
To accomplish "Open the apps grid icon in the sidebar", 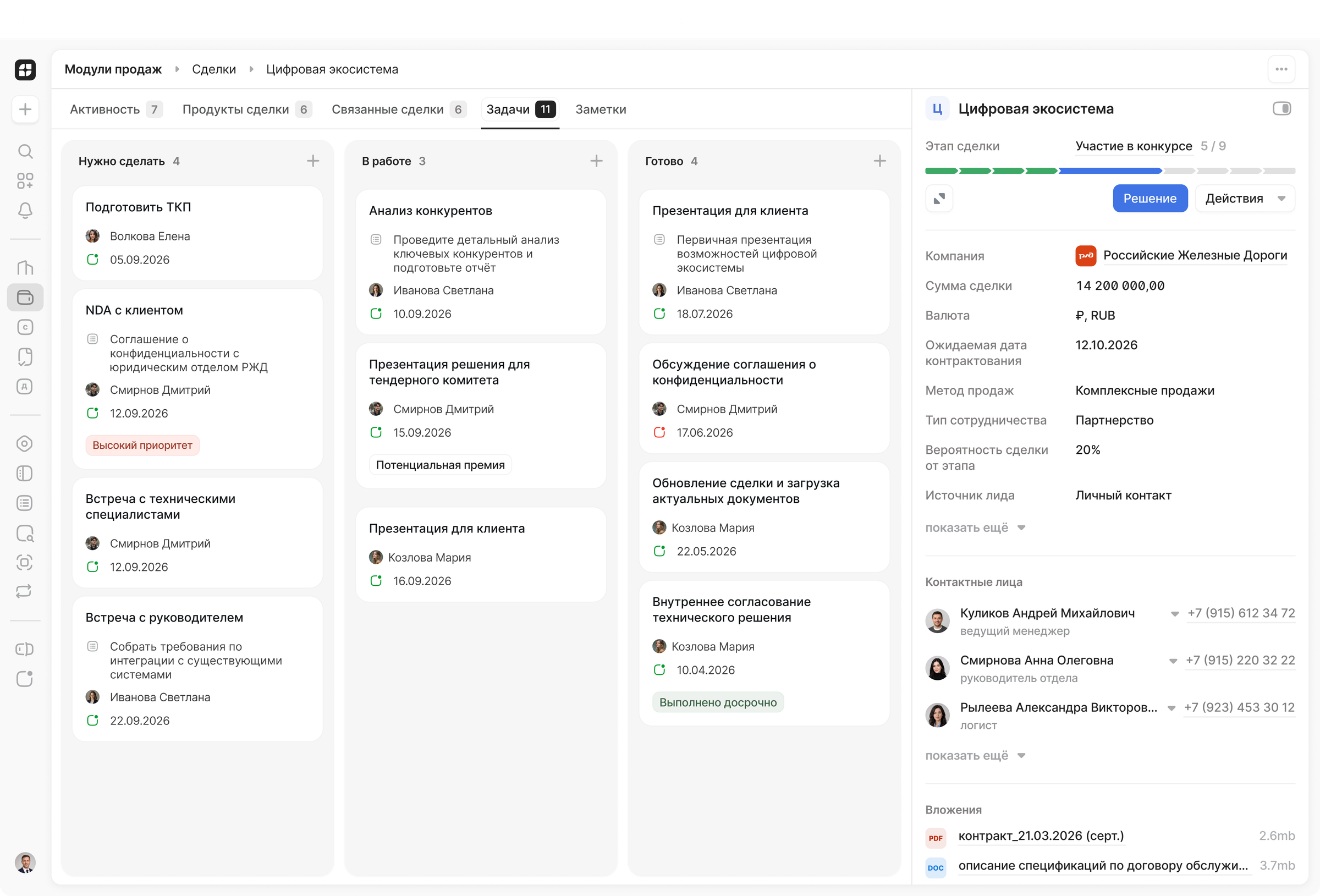I will click(25, 182).
